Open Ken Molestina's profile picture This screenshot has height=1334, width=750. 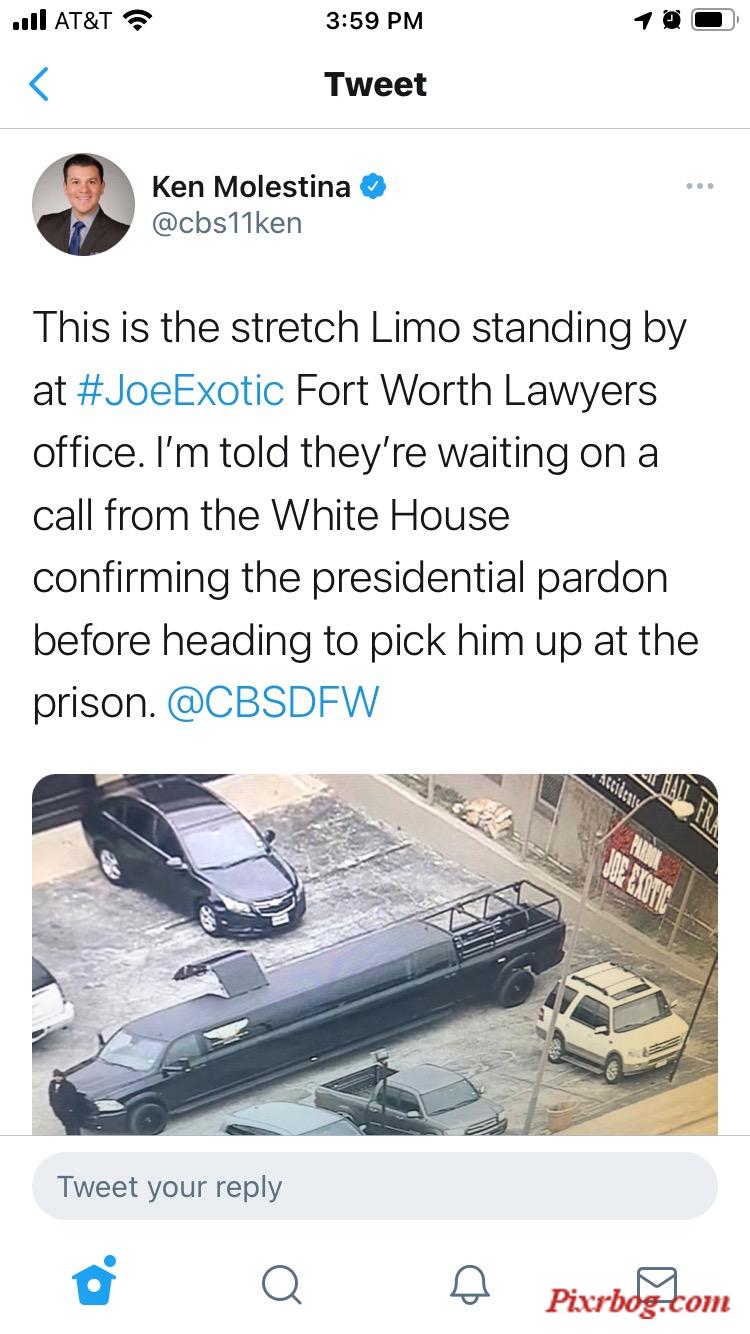pos(83,204)
